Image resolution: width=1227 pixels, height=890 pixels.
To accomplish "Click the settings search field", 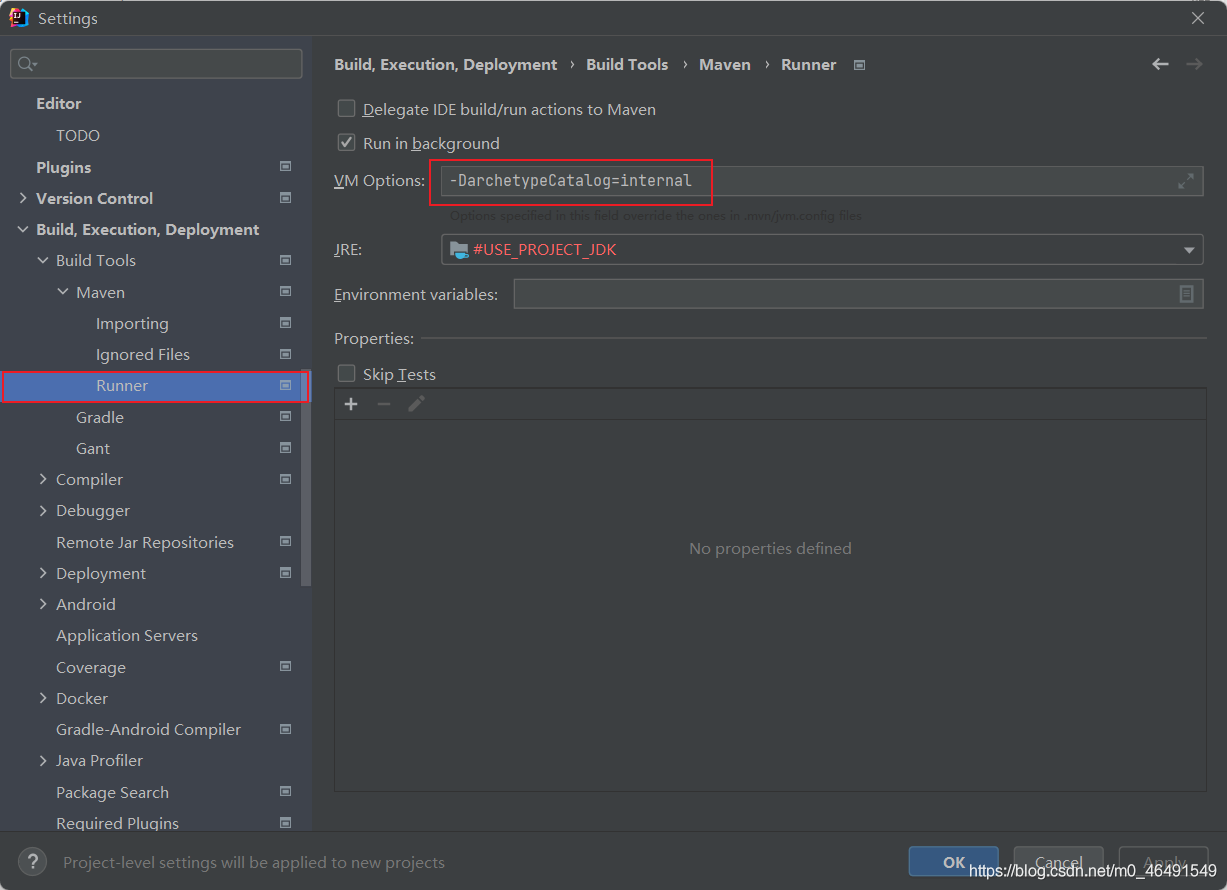I will (156, 64).
